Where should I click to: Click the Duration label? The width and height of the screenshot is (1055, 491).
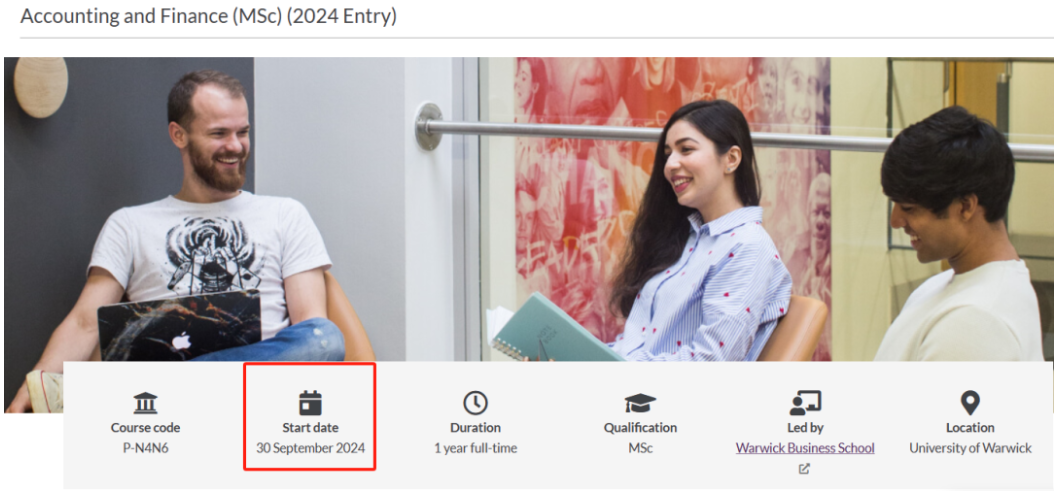476,428
